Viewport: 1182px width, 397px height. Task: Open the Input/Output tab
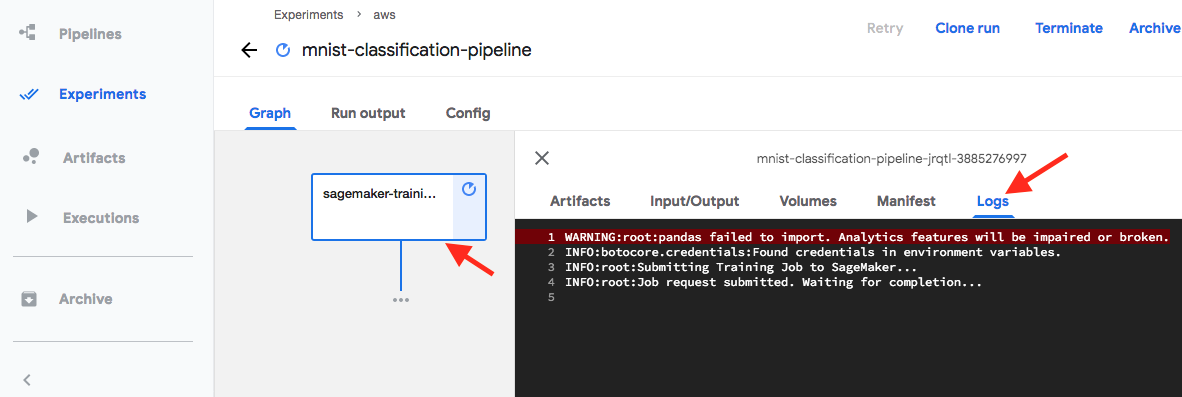[694, 201]
